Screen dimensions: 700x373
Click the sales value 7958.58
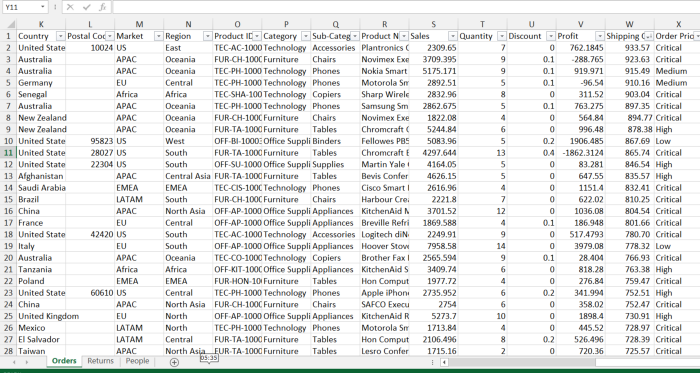click(x=433, y=246)
